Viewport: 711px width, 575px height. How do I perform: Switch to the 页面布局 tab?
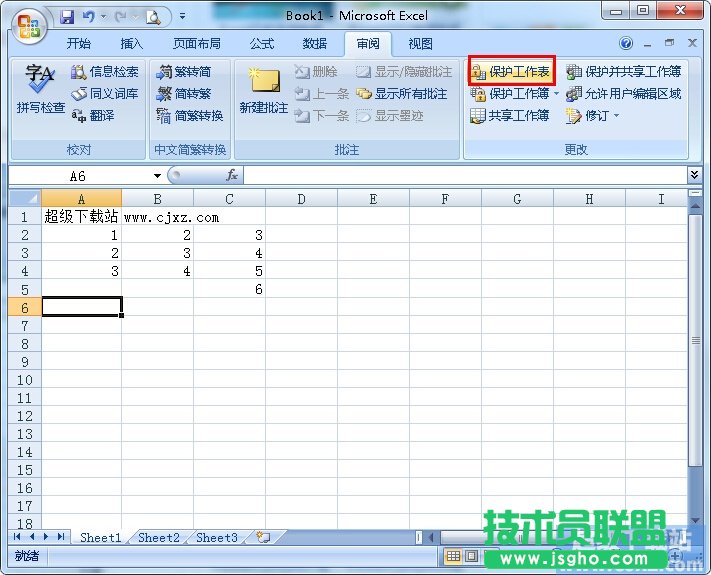[197, 44]
